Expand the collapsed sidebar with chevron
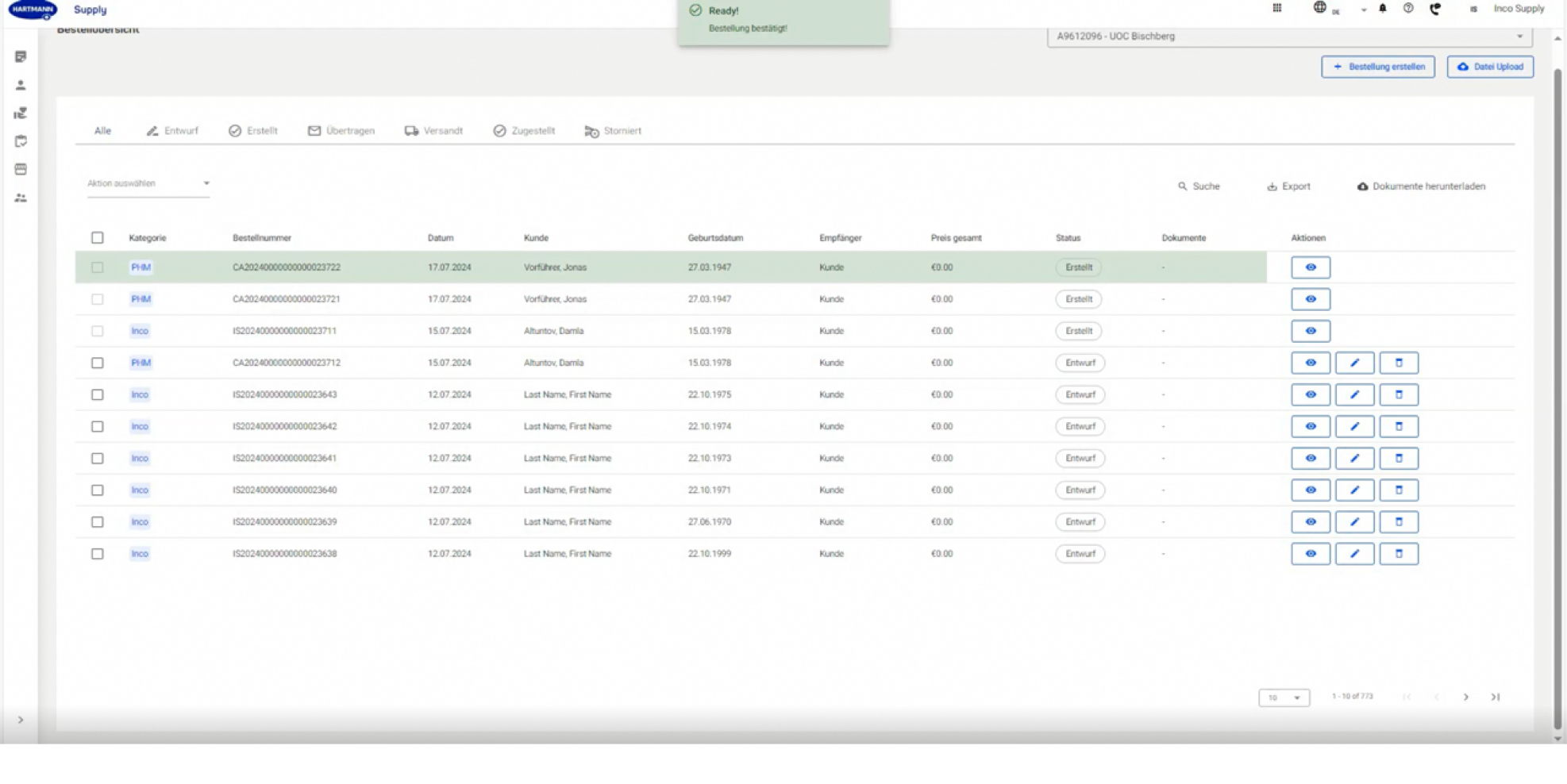 (x=21, y=720)
